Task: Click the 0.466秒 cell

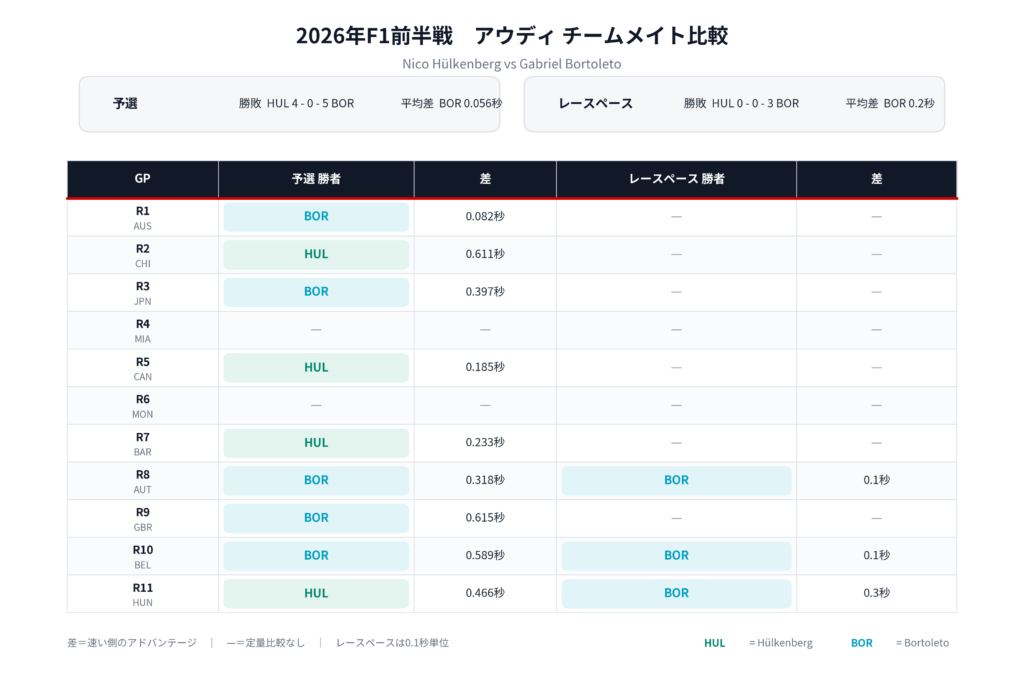Action: click(x=485, y=594)
